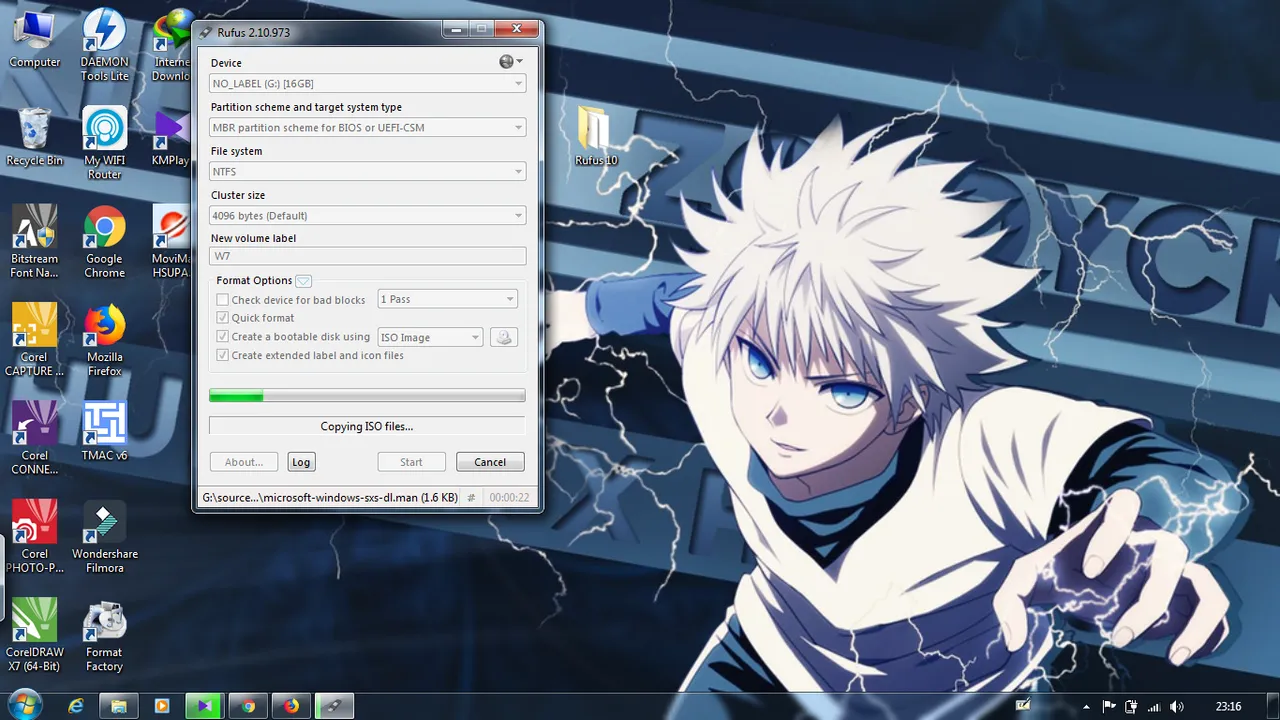This screenshot has width=1280, height=720.
Task: Click the Rufus 2.10.973 title text
Action: point(253,33)
